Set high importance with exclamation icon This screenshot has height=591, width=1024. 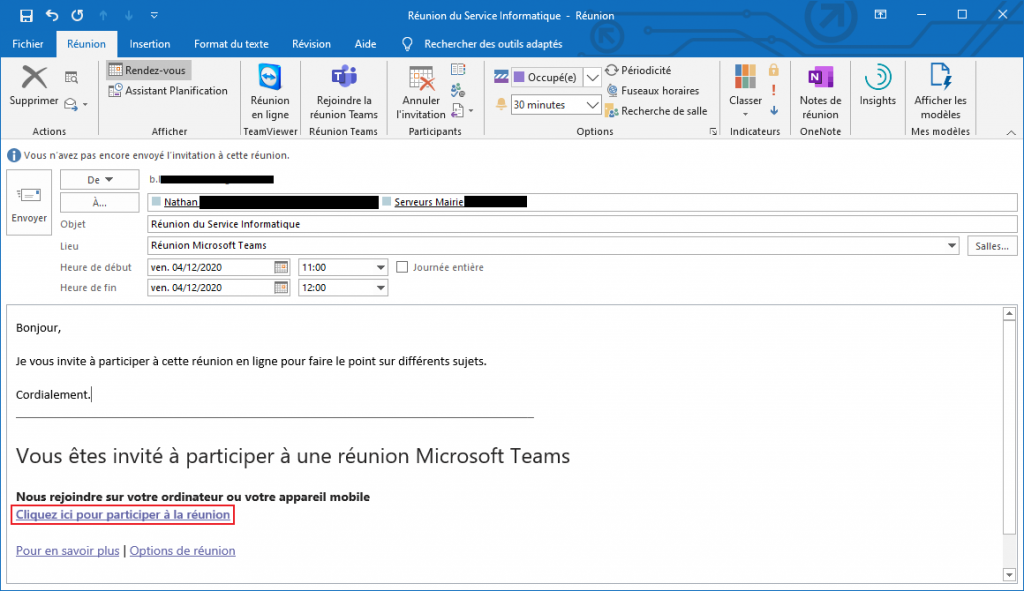point(774,90)
